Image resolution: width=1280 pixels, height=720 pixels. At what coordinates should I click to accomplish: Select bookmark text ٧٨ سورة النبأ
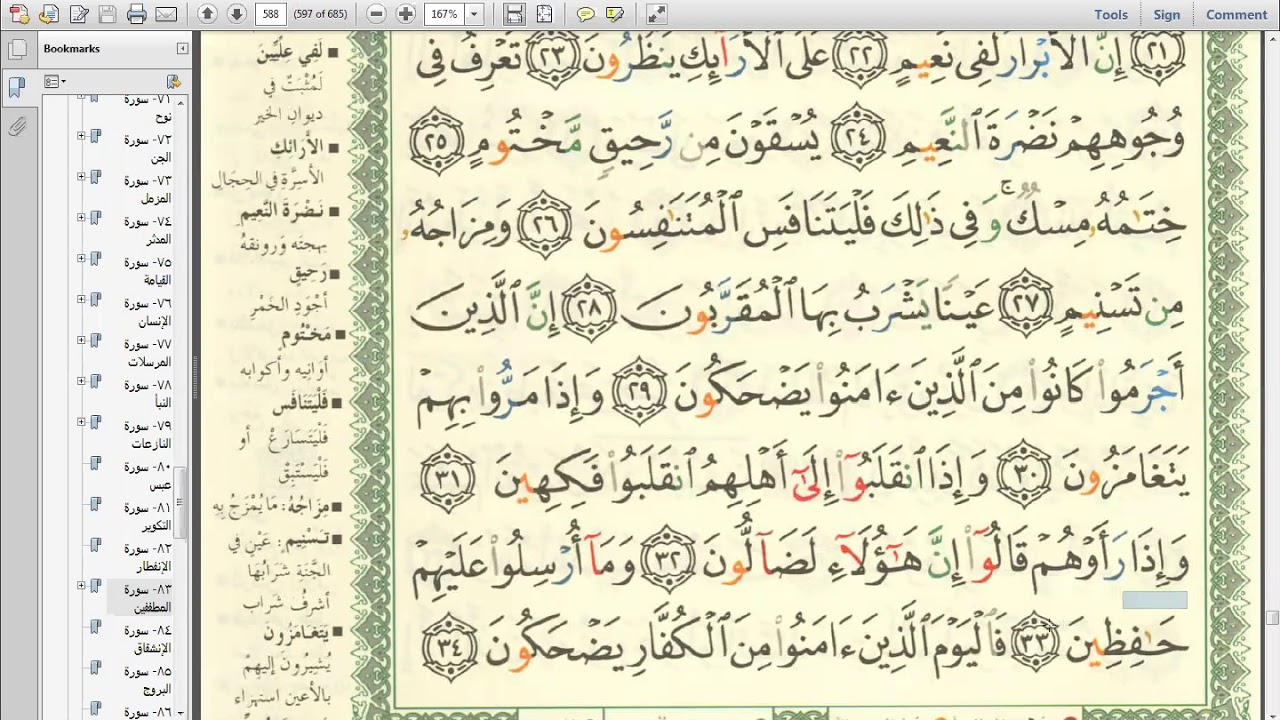pos(147,393)
